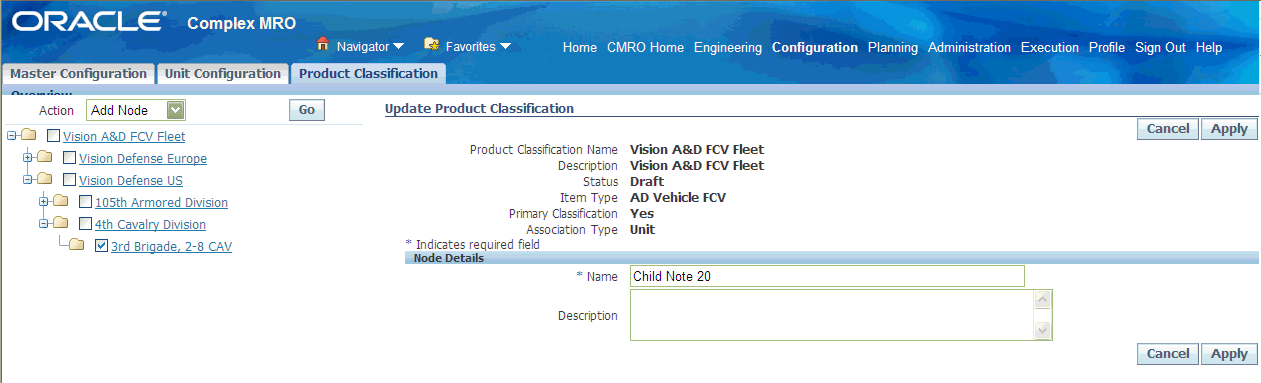Image resolution: width=1261 pixels, height=383 pixels.
Task: Tick the 4th Cavalry Division checkbox
Action: coord(85,224)
